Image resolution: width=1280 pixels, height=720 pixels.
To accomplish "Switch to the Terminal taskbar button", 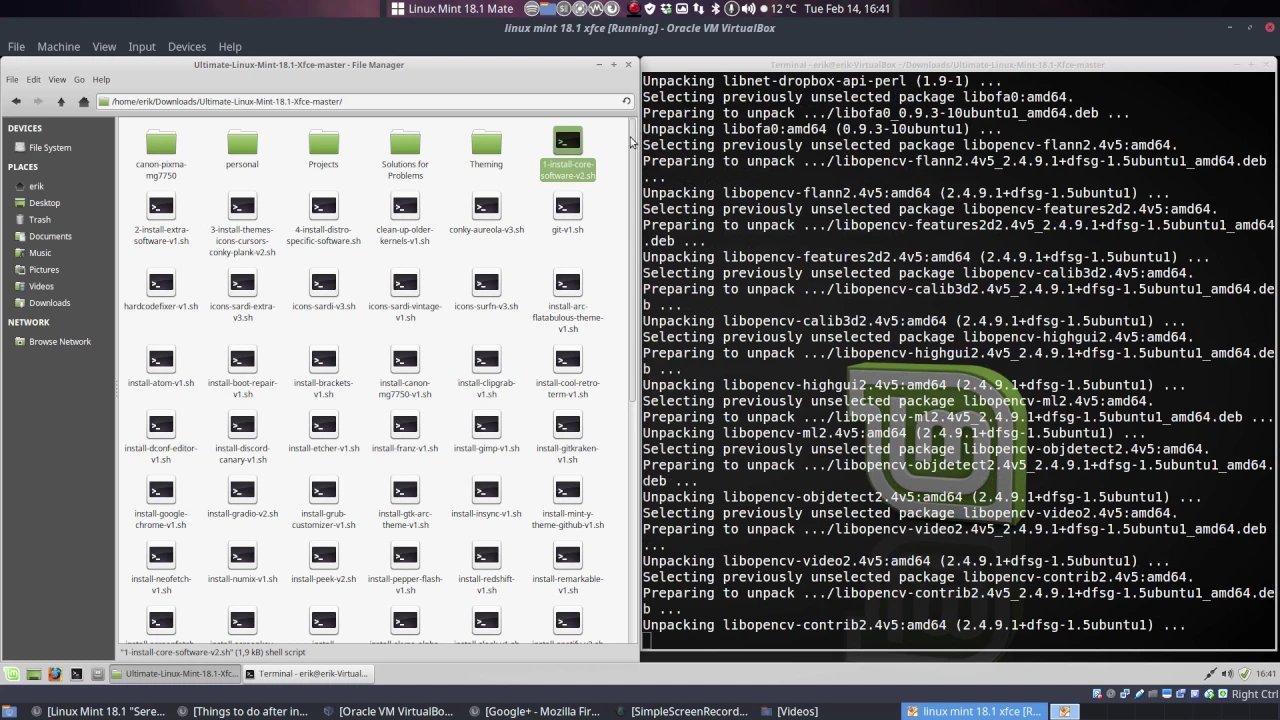I will 308,674.
